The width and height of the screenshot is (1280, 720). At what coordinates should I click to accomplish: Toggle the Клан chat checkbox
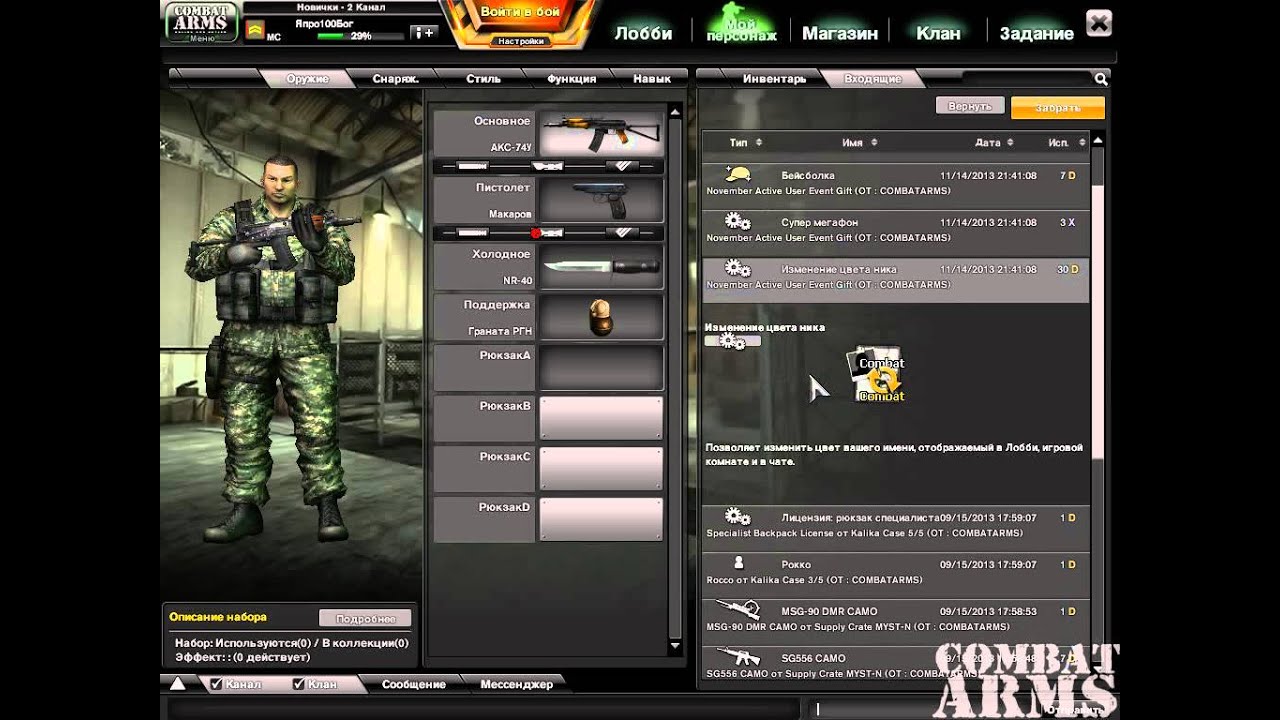click(298, 684)
